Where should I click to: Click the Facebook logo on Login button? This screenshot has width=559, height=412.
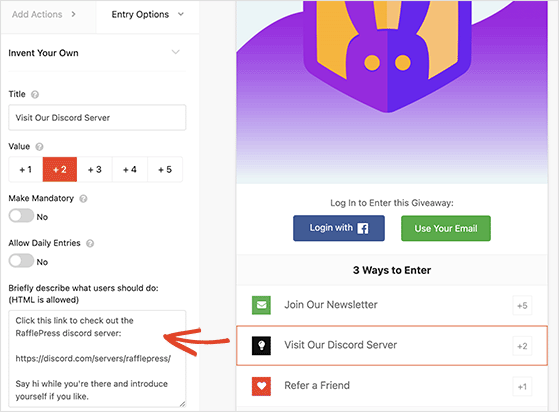(363, 228)
